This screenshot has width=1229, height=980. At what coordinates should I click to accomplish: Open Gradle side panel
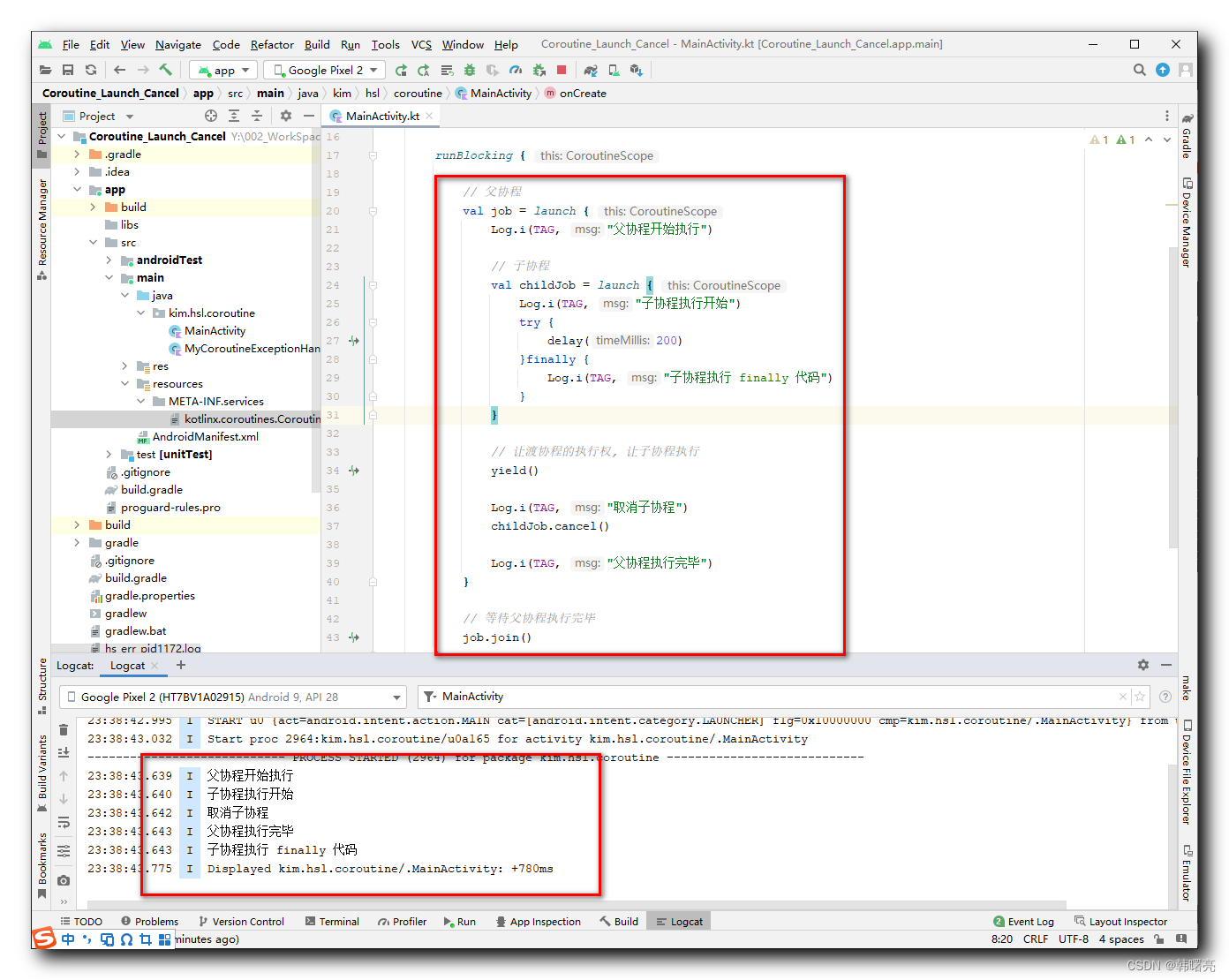pos(1188,136)
